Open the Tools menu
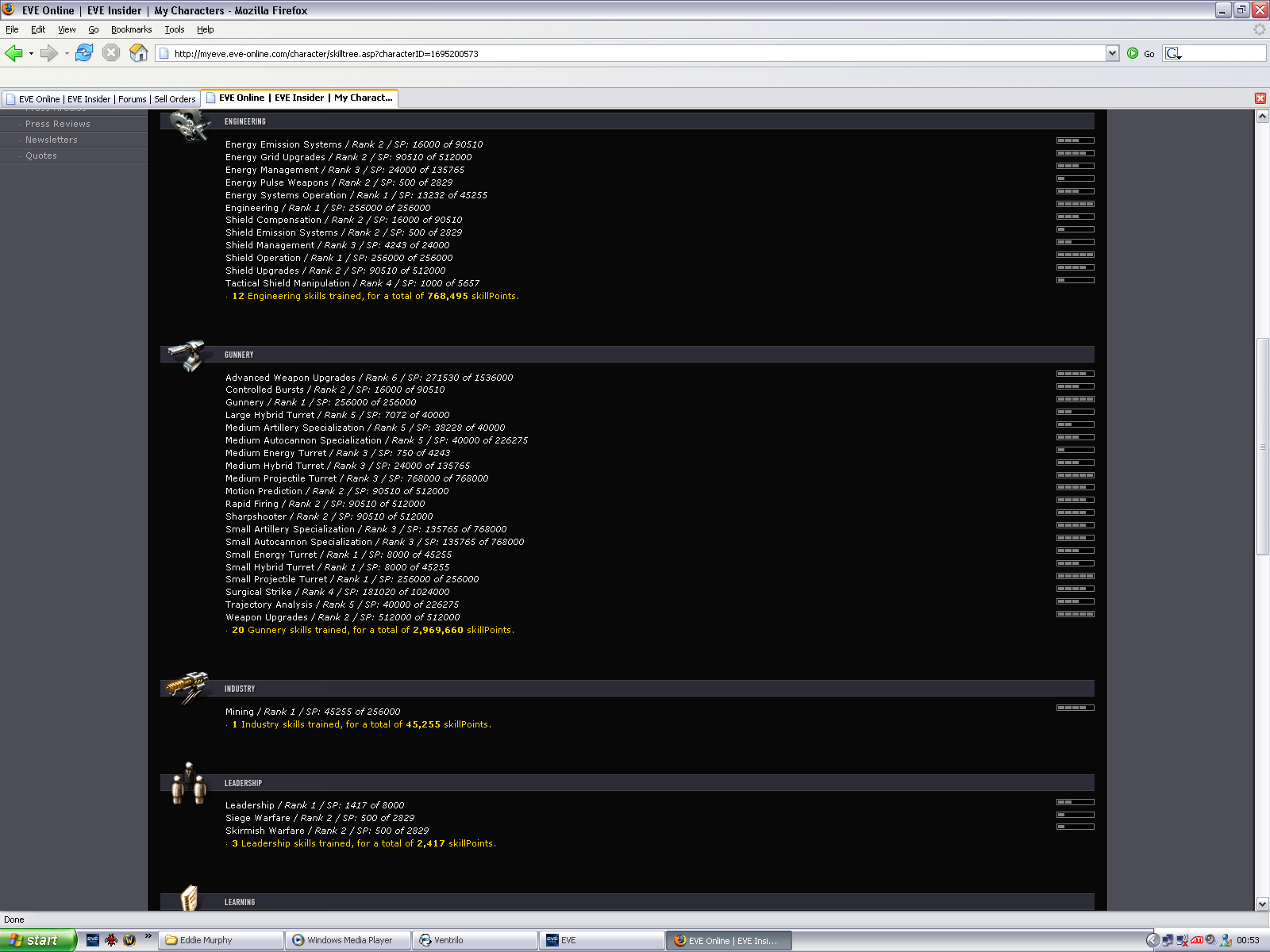This screenshot has width=1270, height=952. [x=175, y=29]
